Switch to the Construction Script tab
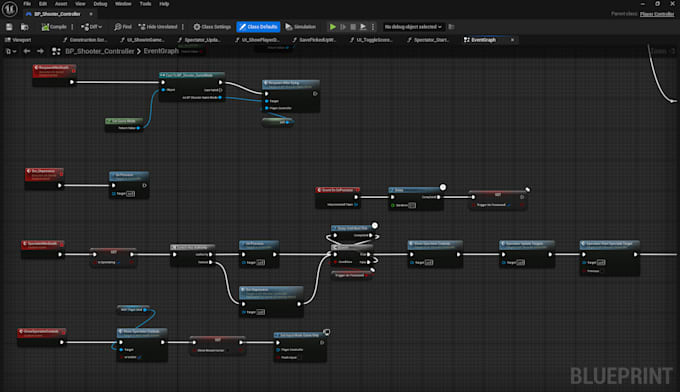Screen dimensions: 680x392 85,40
